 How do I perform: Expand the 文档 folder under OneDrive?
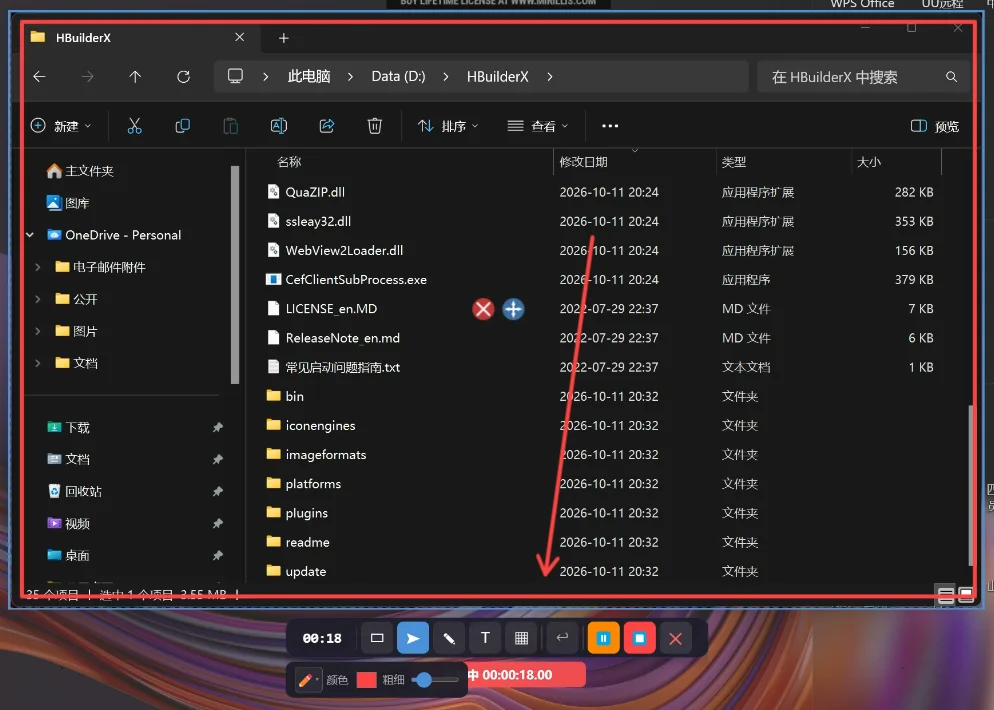(x=37, y=363)
